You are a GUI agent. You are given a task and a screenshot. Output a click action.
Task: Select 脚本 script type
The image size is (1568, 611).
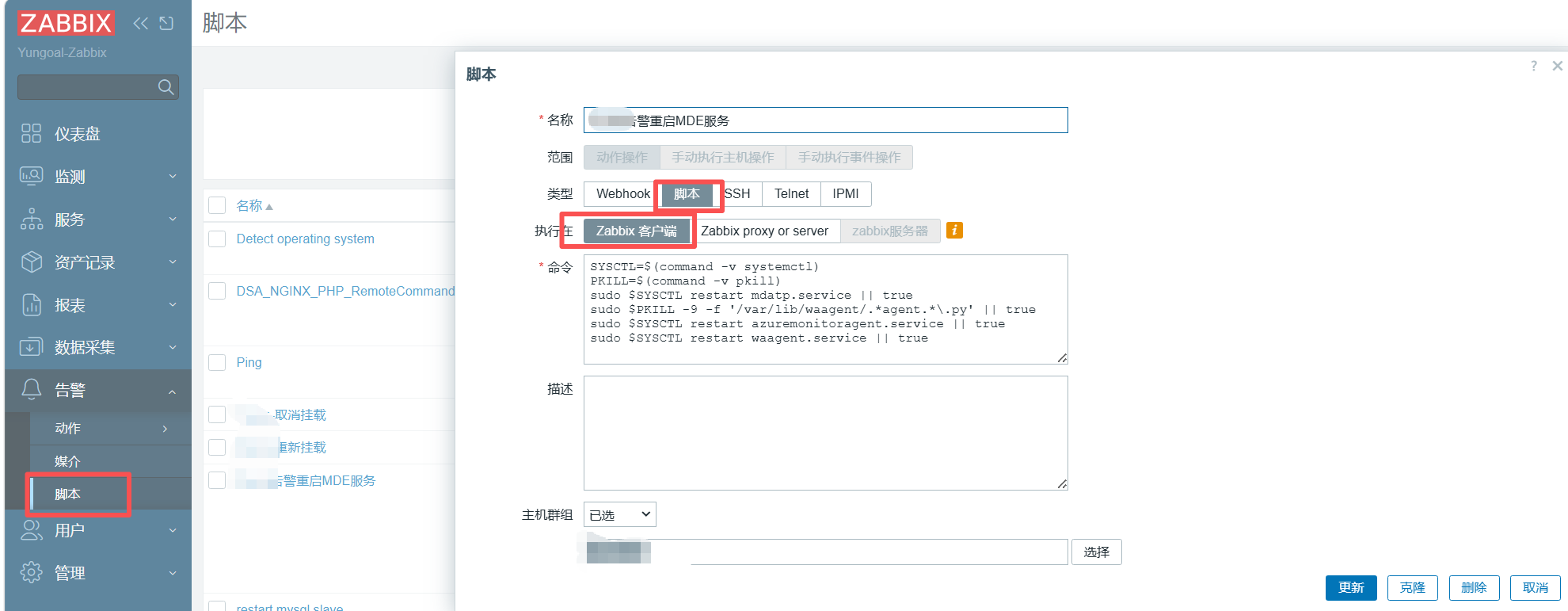coord(687,193)
